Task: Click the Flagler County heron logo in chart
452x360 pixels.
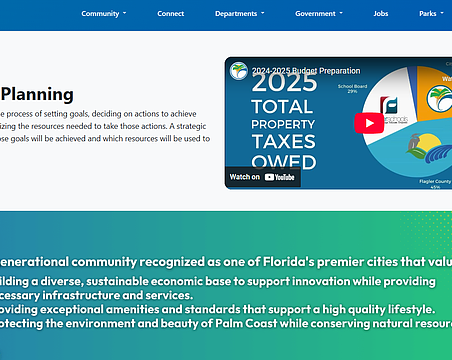Action: (x=429, y=148)
